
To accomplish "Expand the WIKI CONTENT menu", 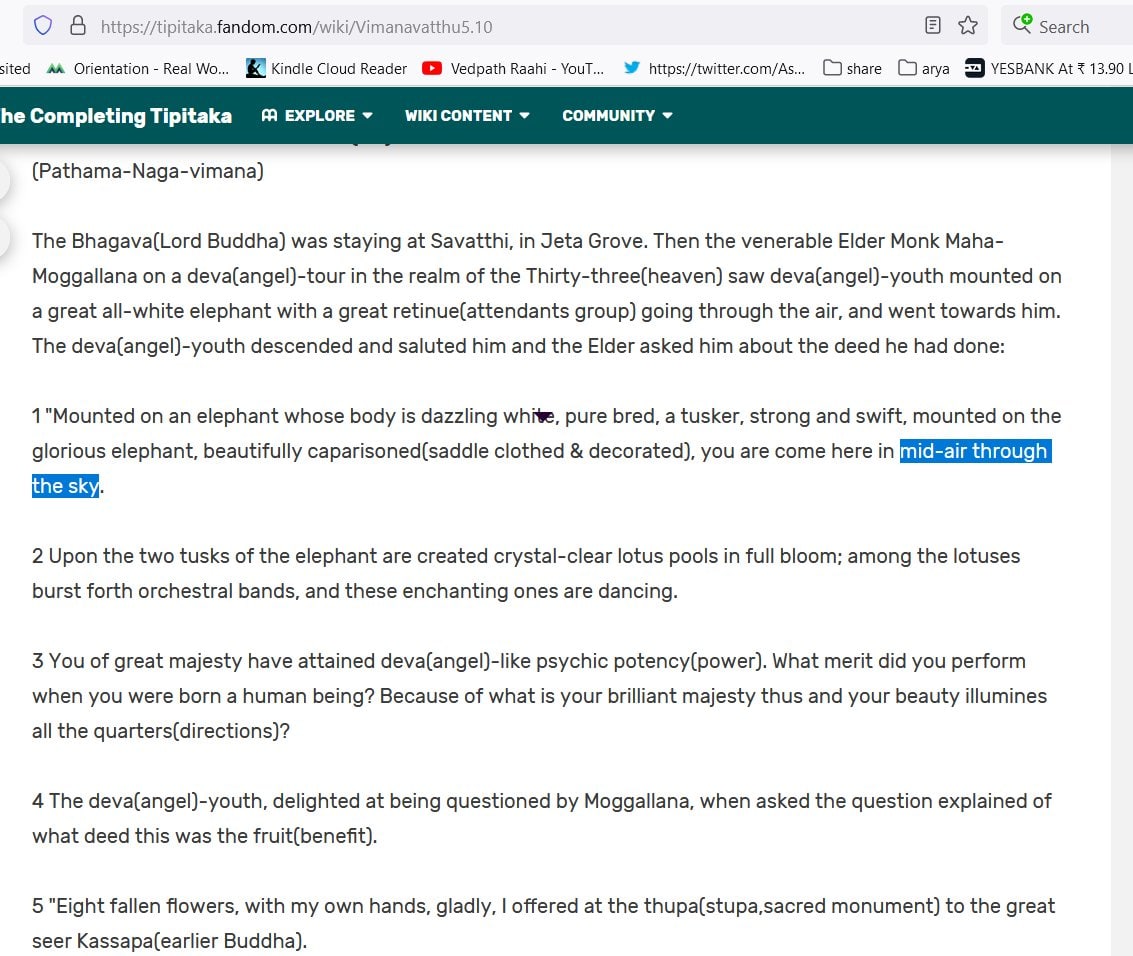I will pos(467,116).
